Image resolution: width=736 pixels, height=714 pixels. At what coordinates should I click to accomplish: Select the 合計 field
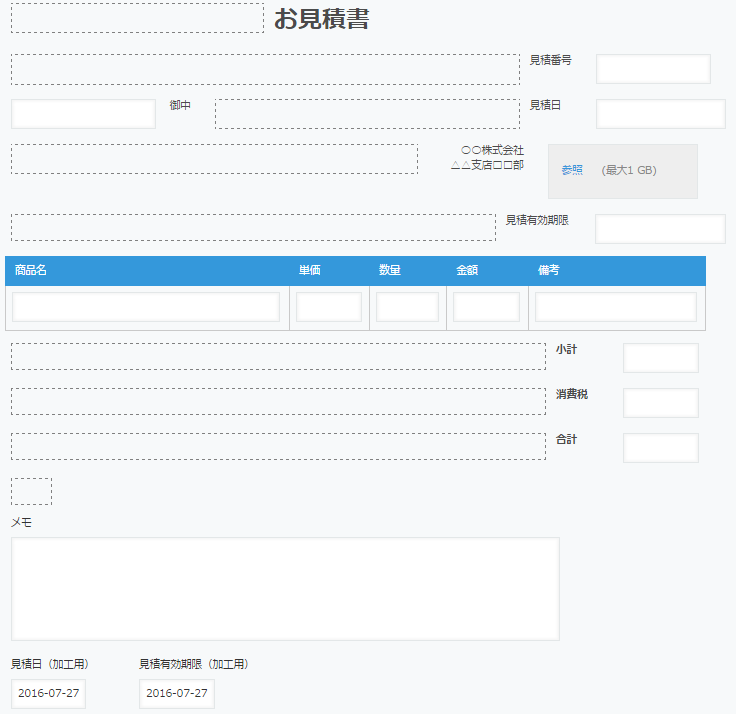pyautogui.click(x=660, y=448)
